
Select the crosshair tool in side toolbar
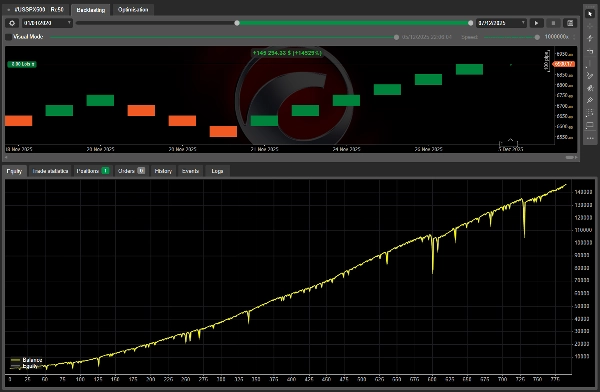590,26
